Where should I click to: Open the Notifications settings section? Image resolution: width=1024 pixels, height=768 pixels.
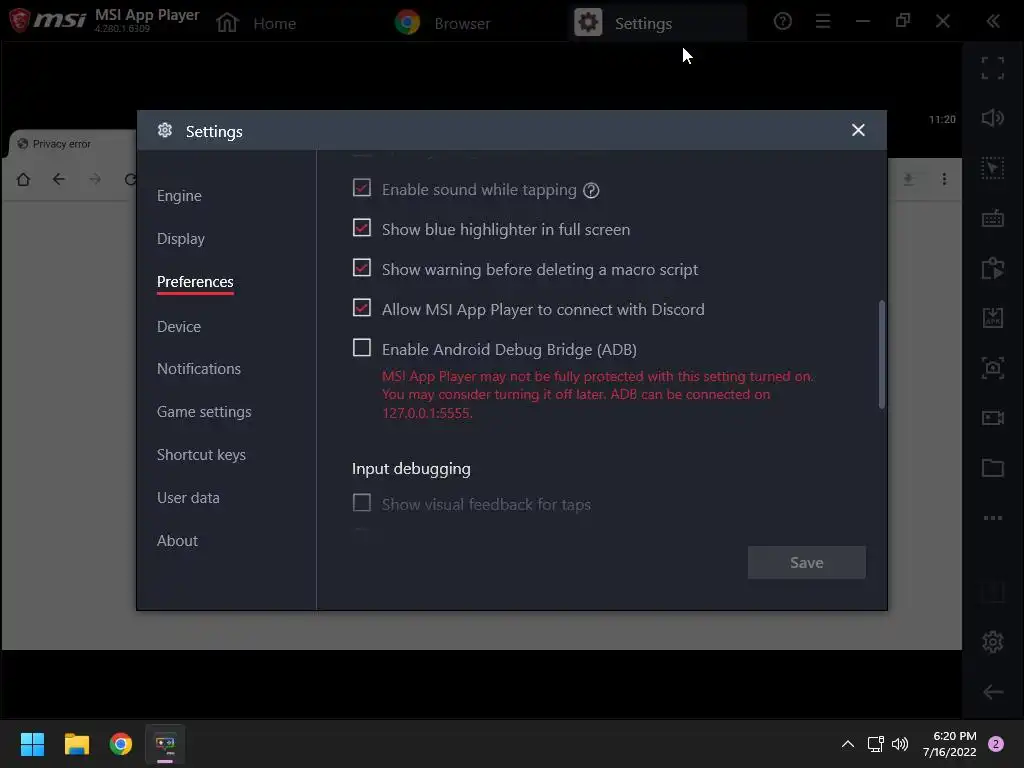tap(199, 369)
